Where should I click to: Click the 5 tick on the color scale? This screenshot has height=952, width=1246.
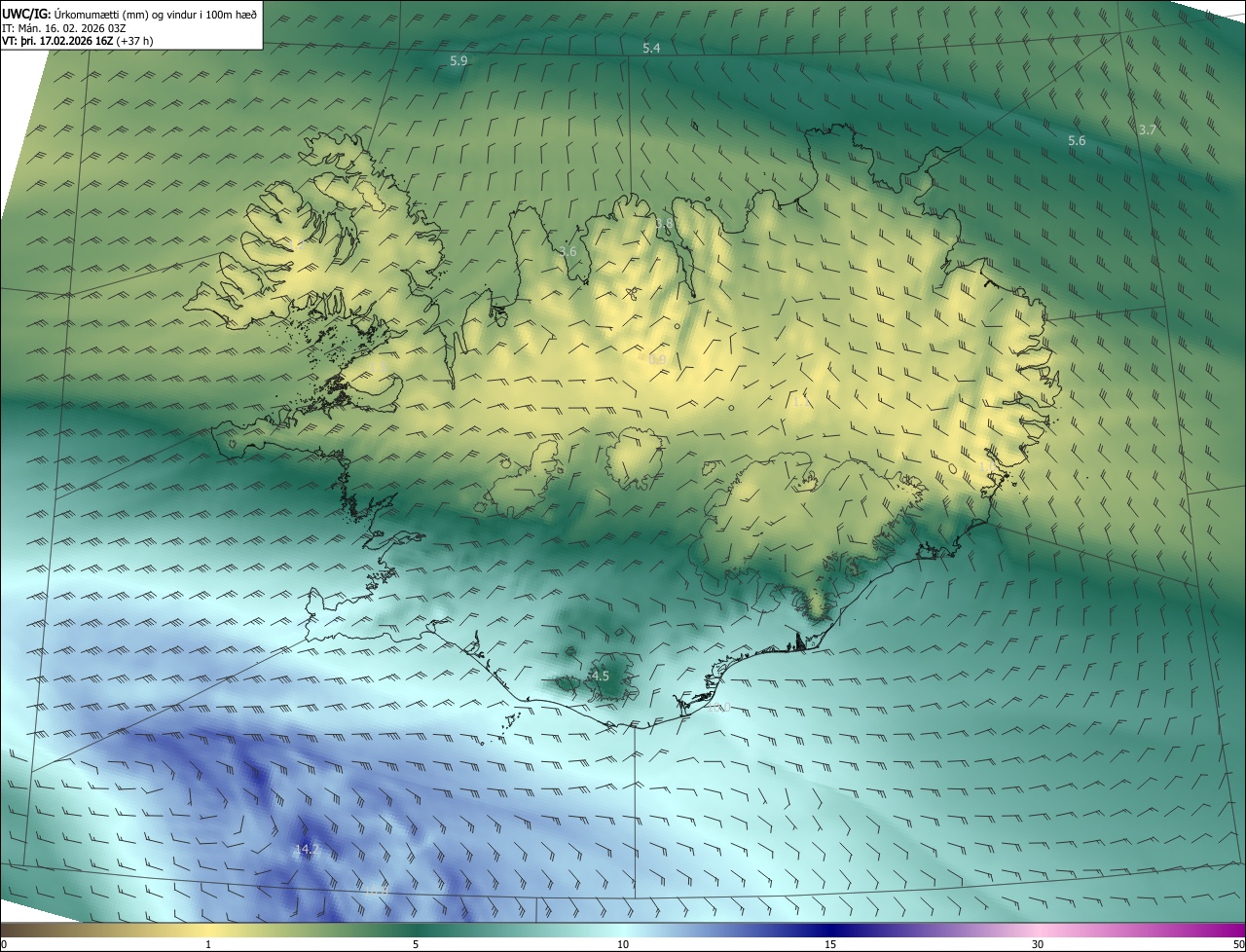coord(416,944)
